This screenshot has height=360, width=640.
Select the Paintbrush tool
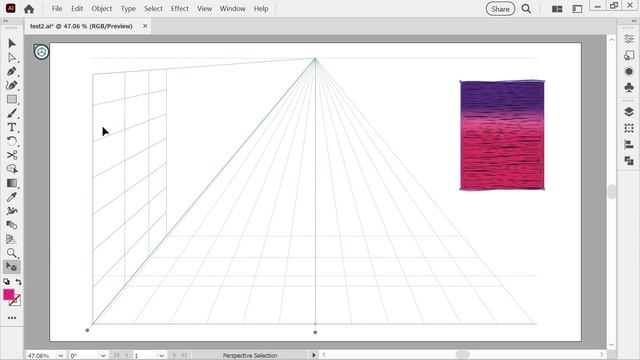[12, 113]
